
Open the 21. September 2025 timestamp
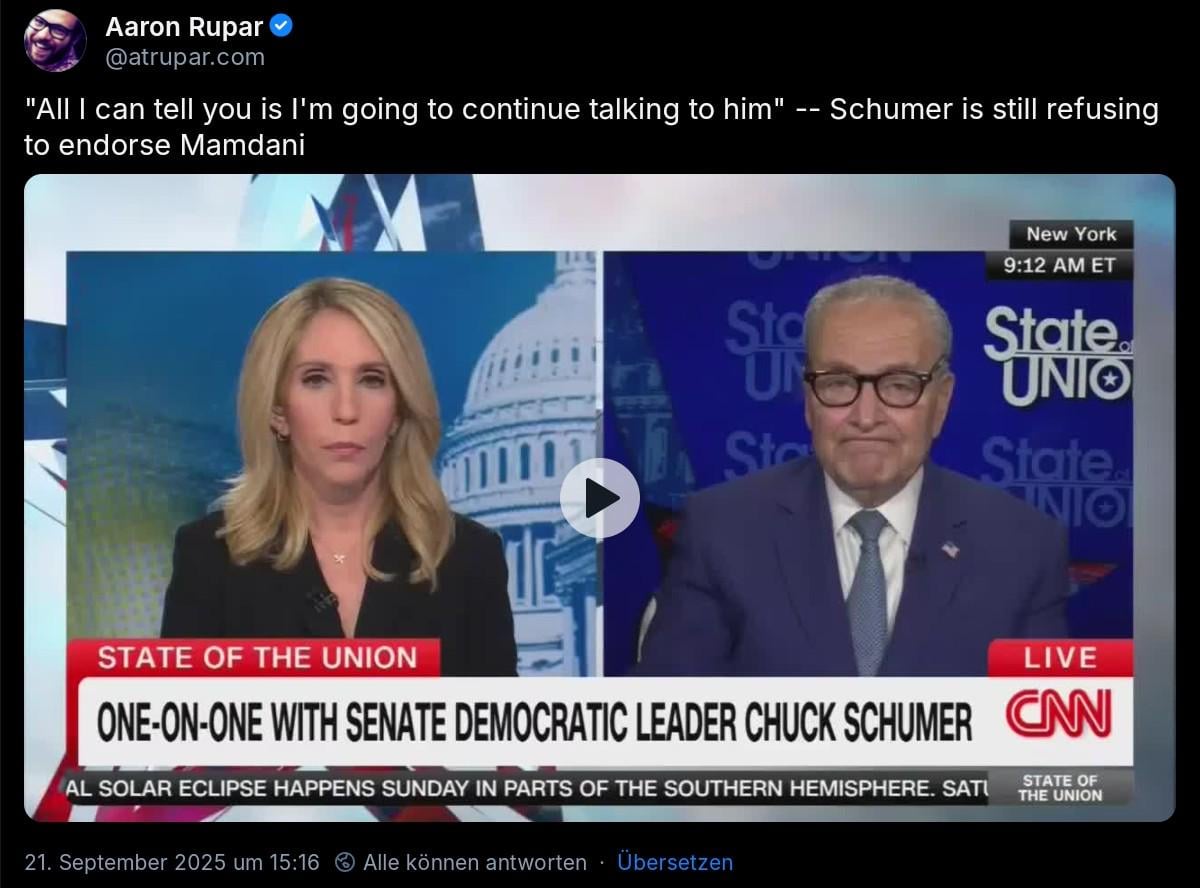(x=172, y=862)
